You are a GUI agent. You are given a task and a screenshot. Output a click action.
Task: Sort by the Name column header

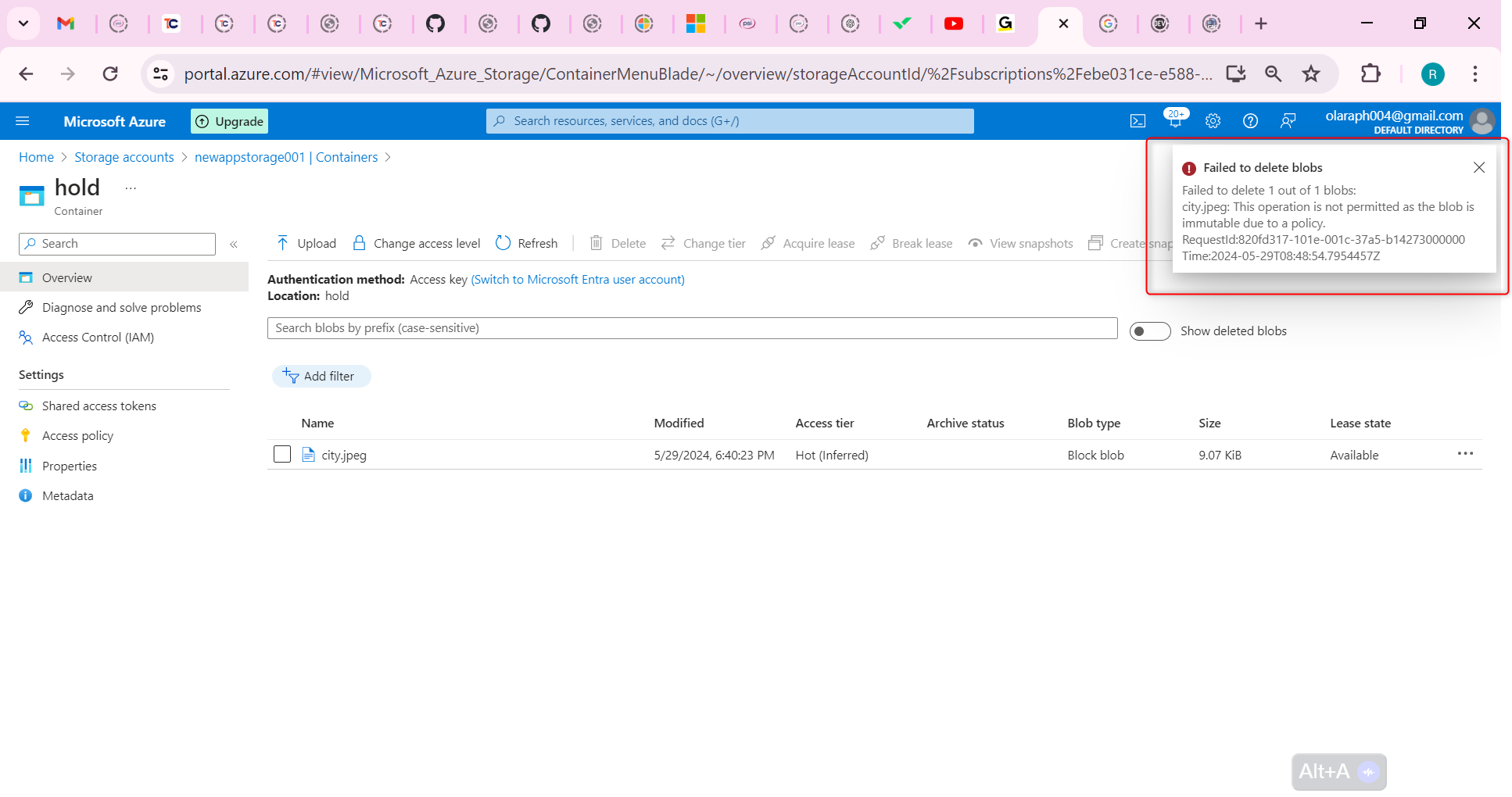pos(317,423)
